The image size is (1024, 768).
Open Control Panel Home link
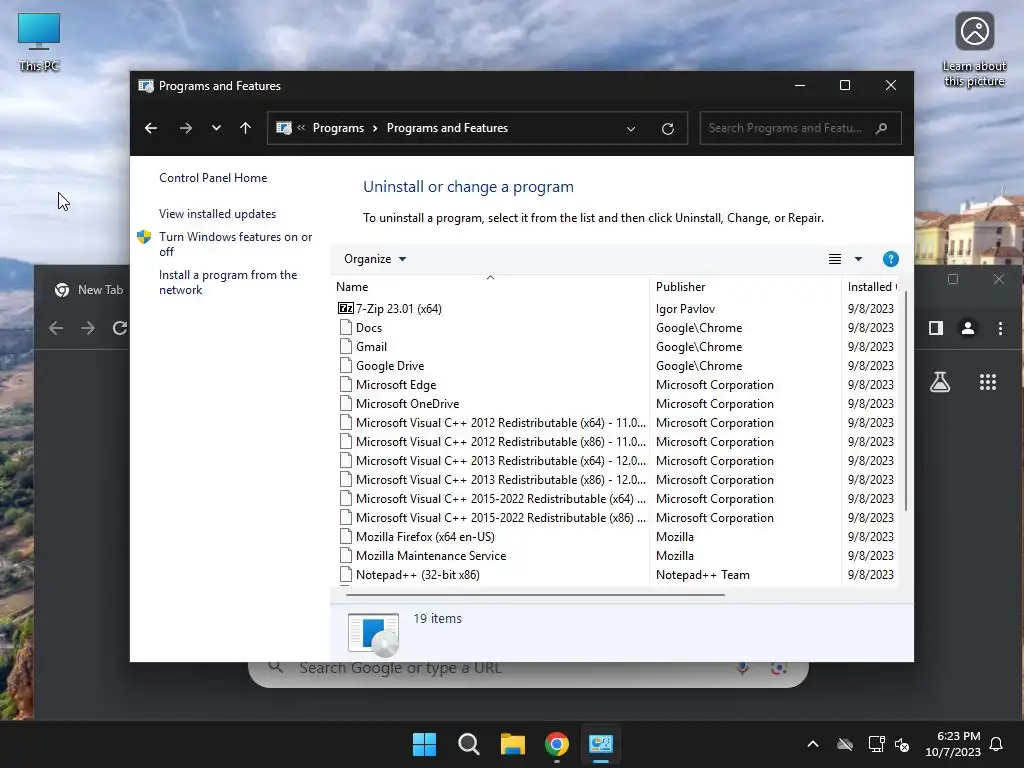(x=213, y=178)
